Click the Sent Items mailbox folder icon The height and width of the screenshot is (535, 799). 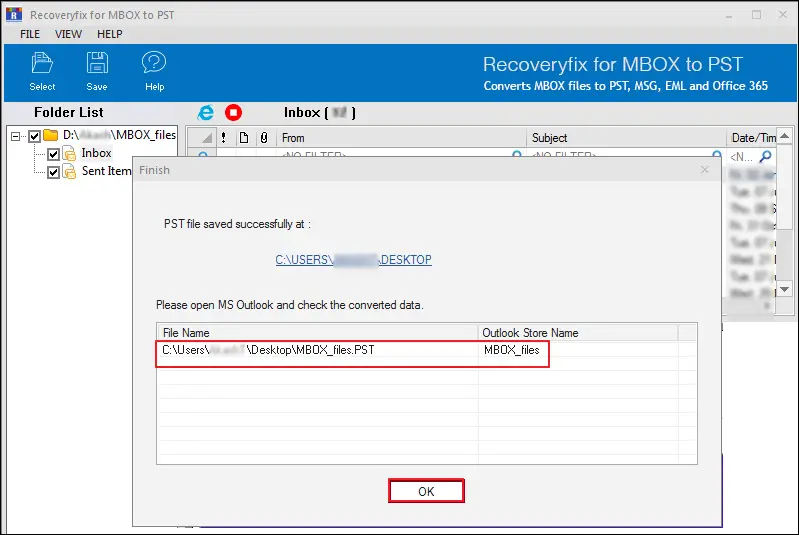pyautogui.click(x=69, y=172)
